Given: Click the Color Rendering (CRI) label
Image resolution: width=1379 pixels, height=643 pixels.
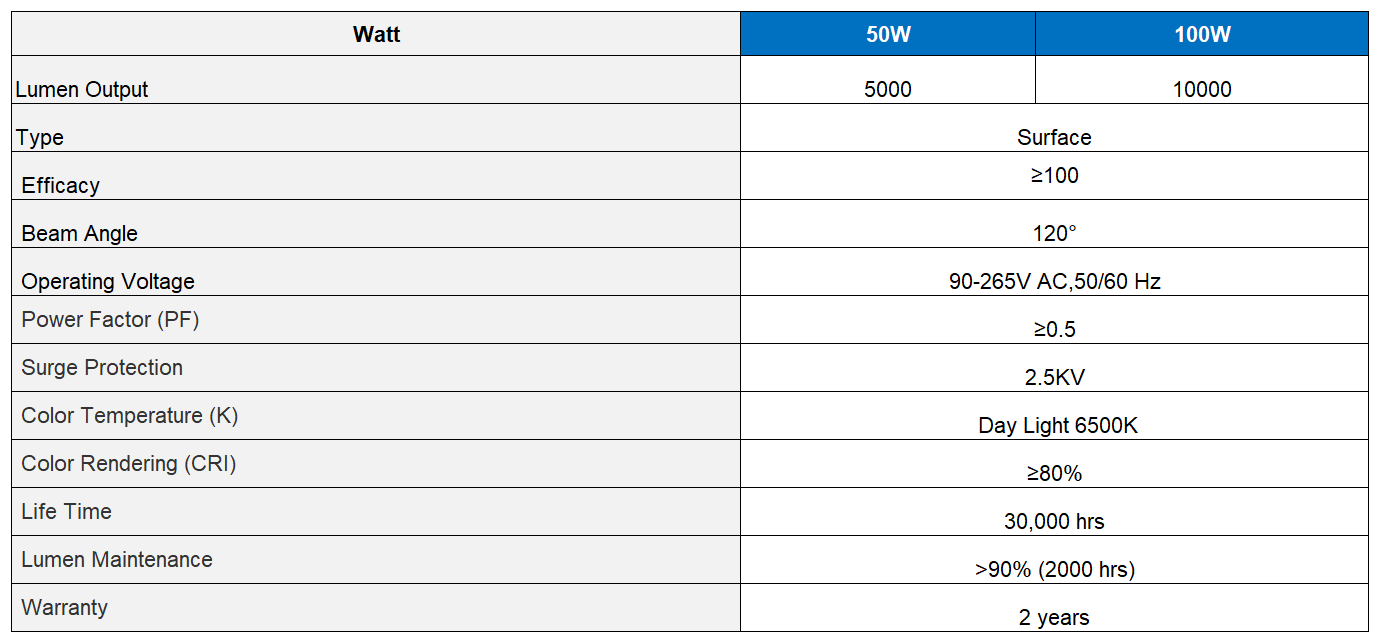Looking at the screenshot, I should pos(129,464).
